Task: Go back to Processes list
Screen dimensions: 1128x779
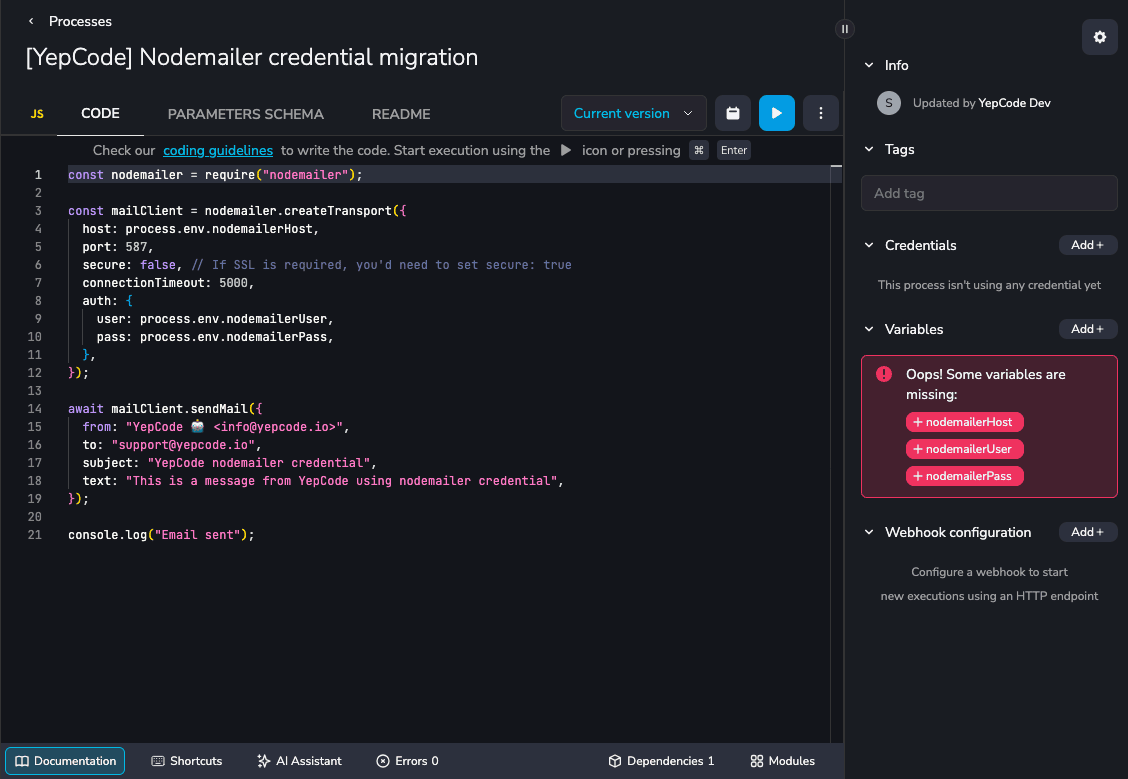Action: pos(31,22)
